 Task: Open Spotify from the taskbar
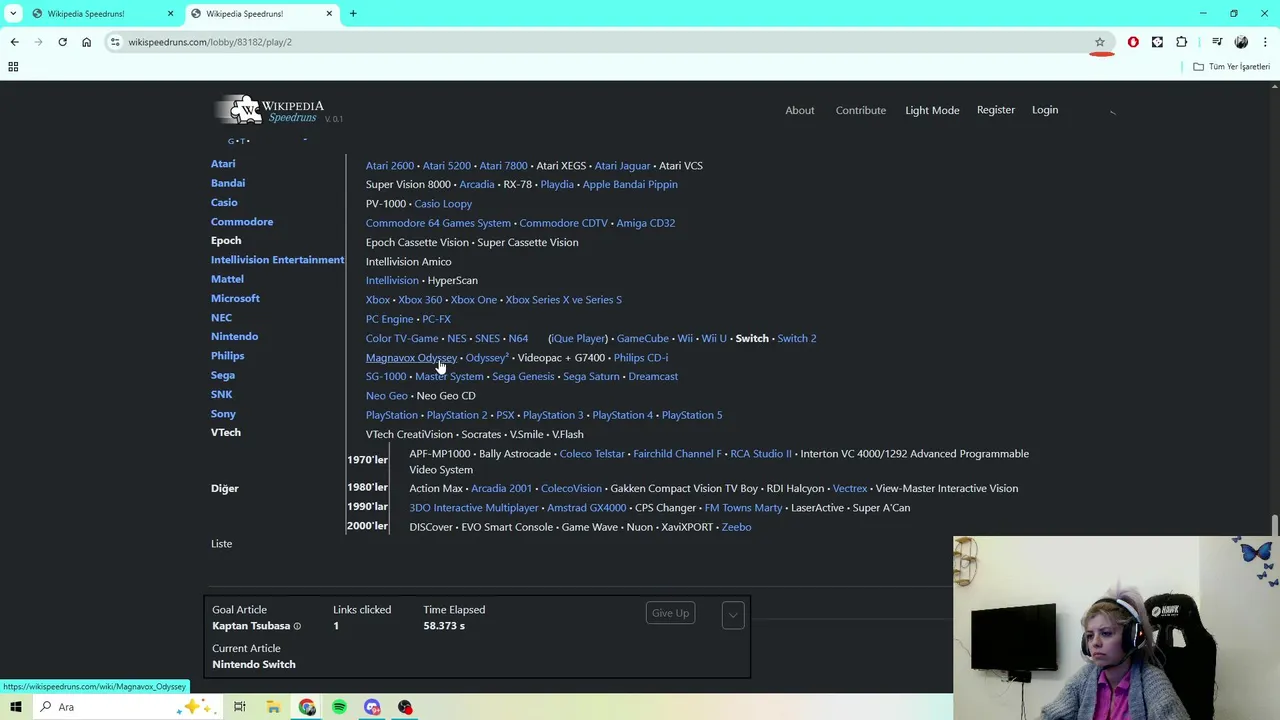pos(339,707)
